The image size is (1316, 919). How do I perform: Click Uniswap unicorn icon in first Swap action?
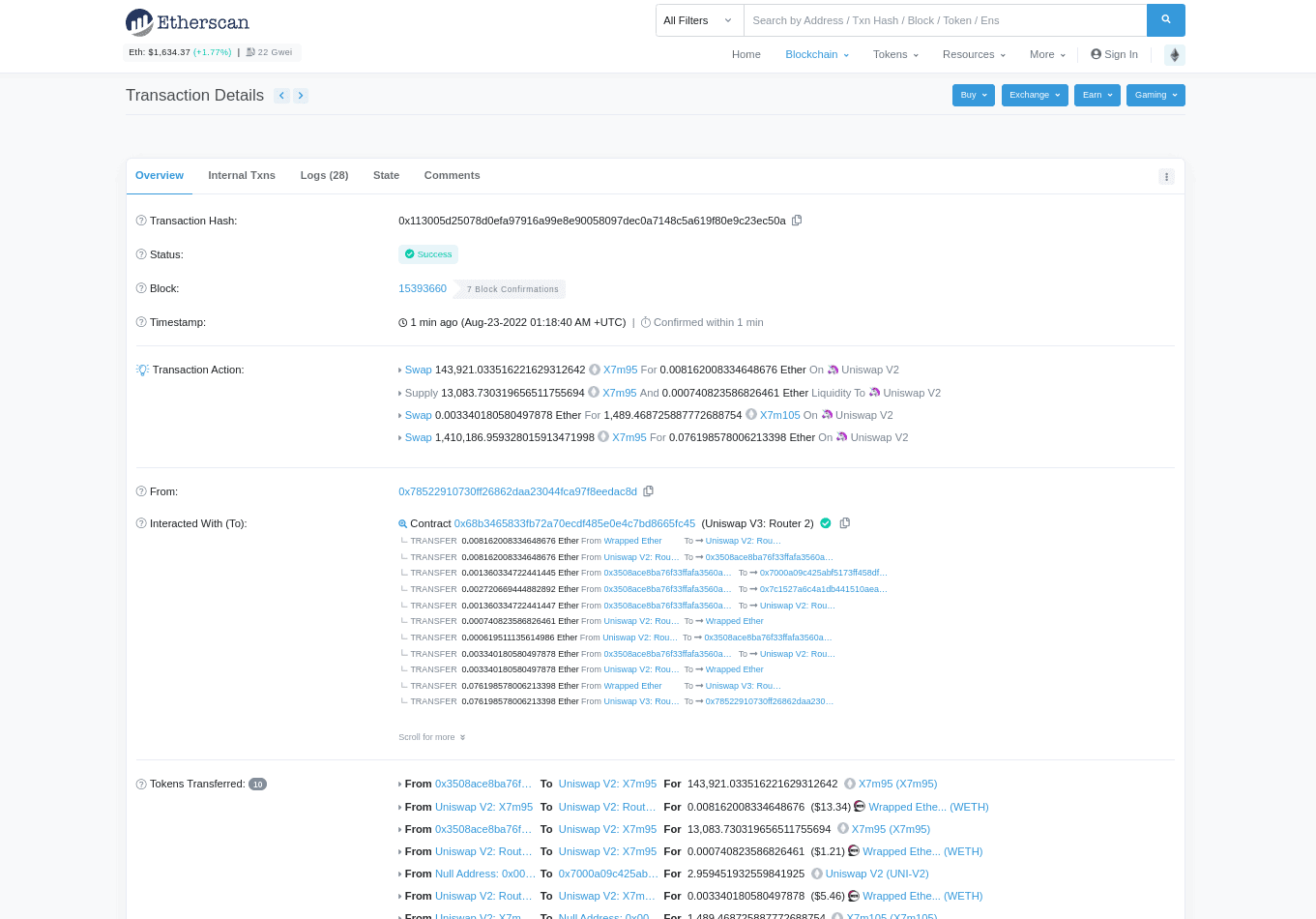coord(833,370)
